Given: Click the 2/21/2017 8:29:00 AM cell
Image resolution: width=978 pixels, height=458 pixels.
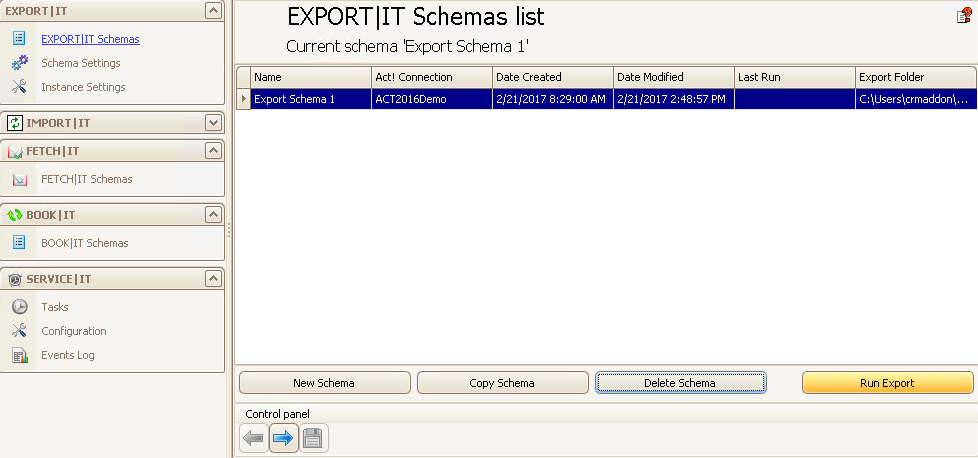Looking at the screenshot, I should 553,99.
